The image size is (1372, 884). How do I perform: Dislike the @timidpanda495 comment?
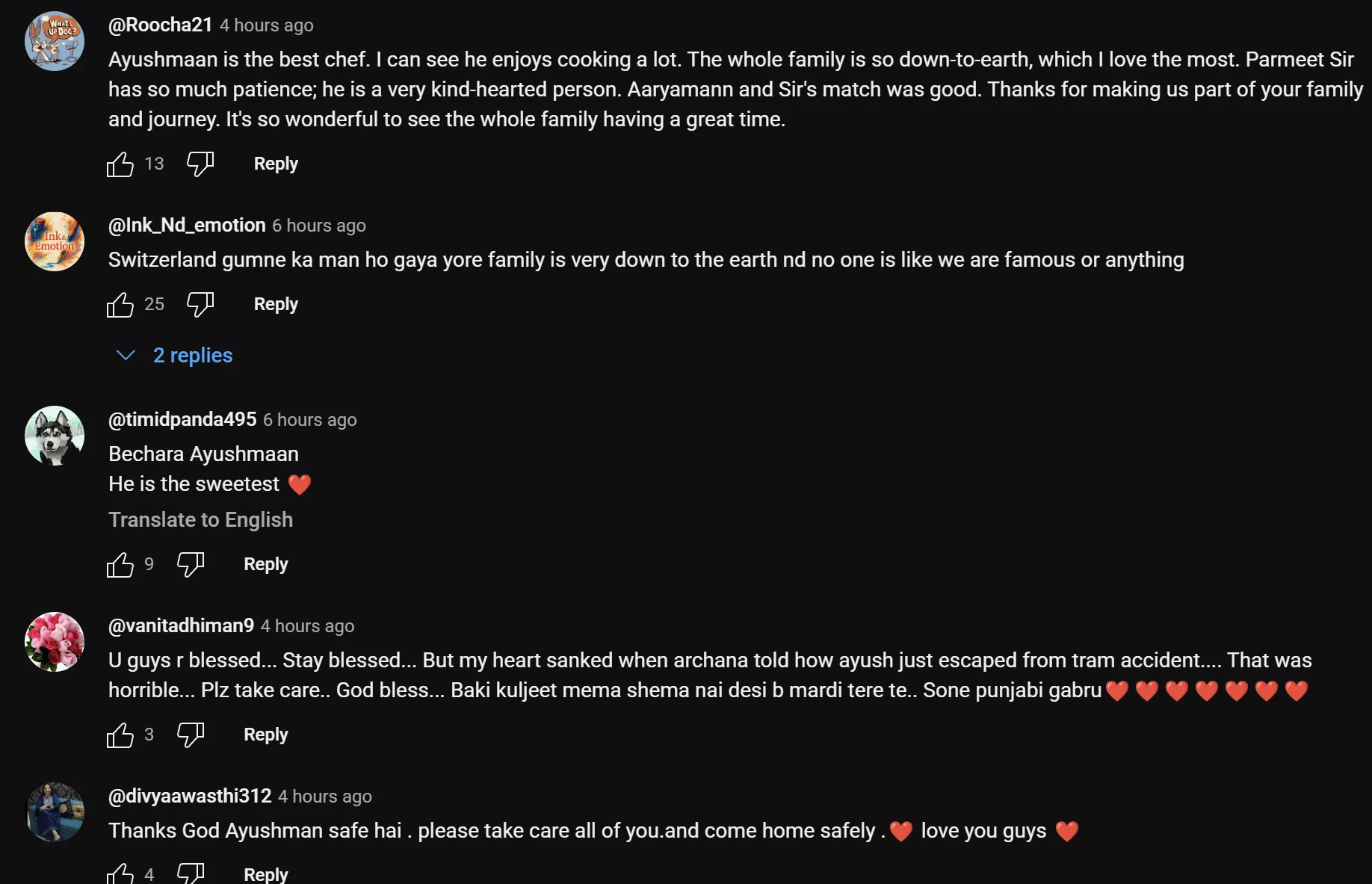(x=190, y=564)
